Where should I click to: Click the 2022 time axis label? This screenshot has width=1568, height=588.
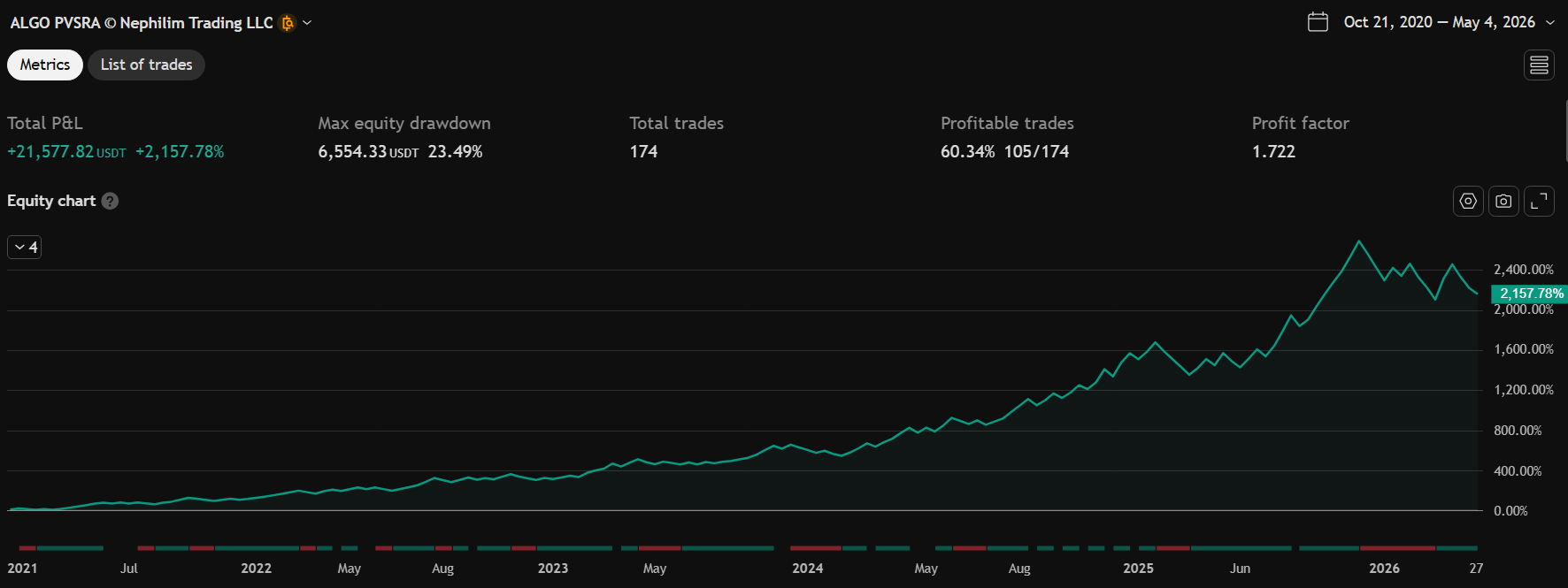pyautogui.click(x=257, y=569)
